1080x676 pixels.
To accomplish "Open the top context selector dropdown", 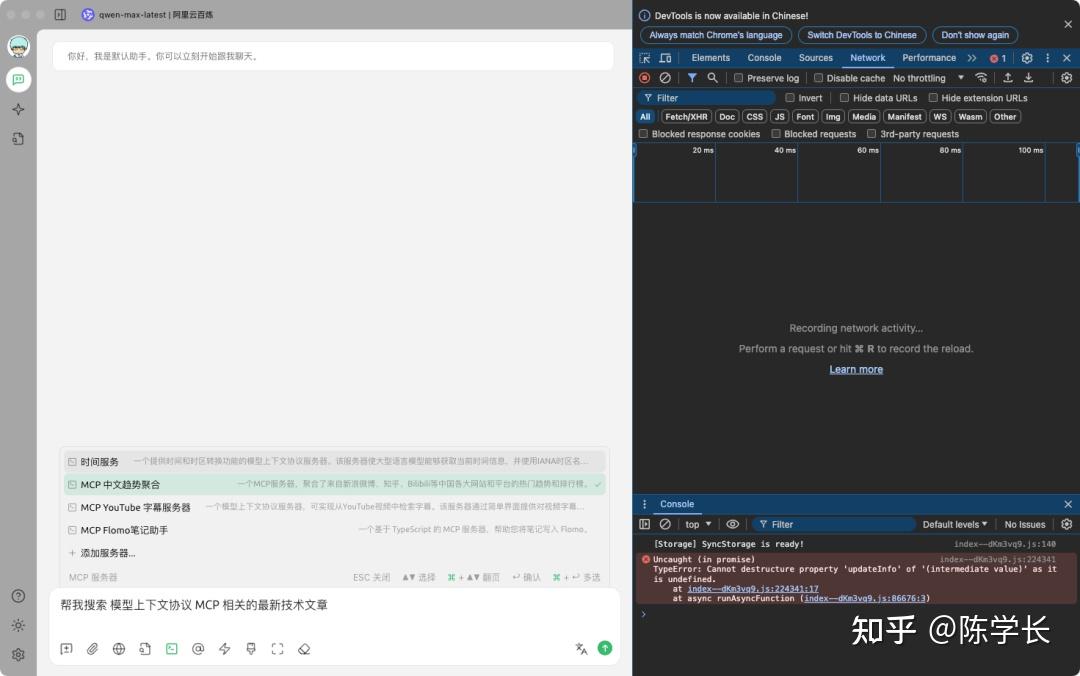I will (x=698, y=524).
